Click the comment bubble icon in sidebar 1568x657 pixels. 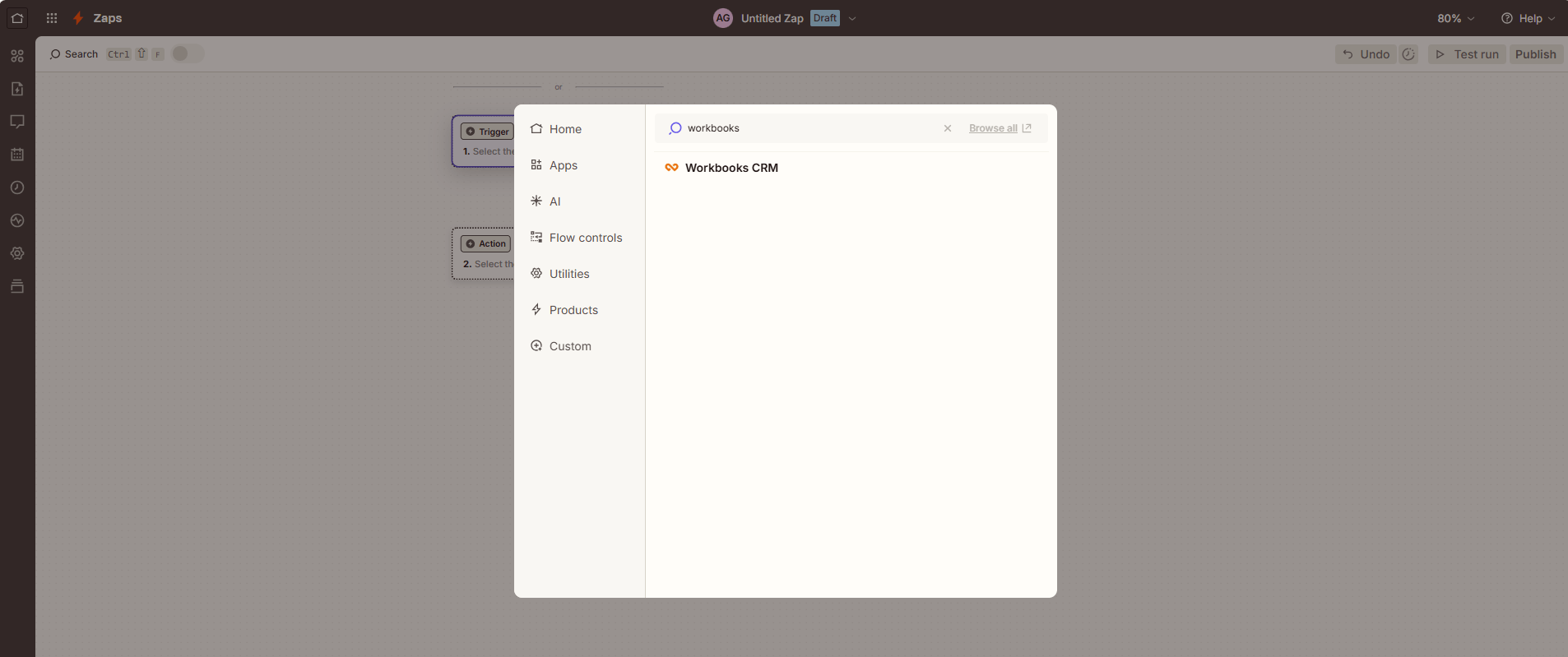(17, 122)
